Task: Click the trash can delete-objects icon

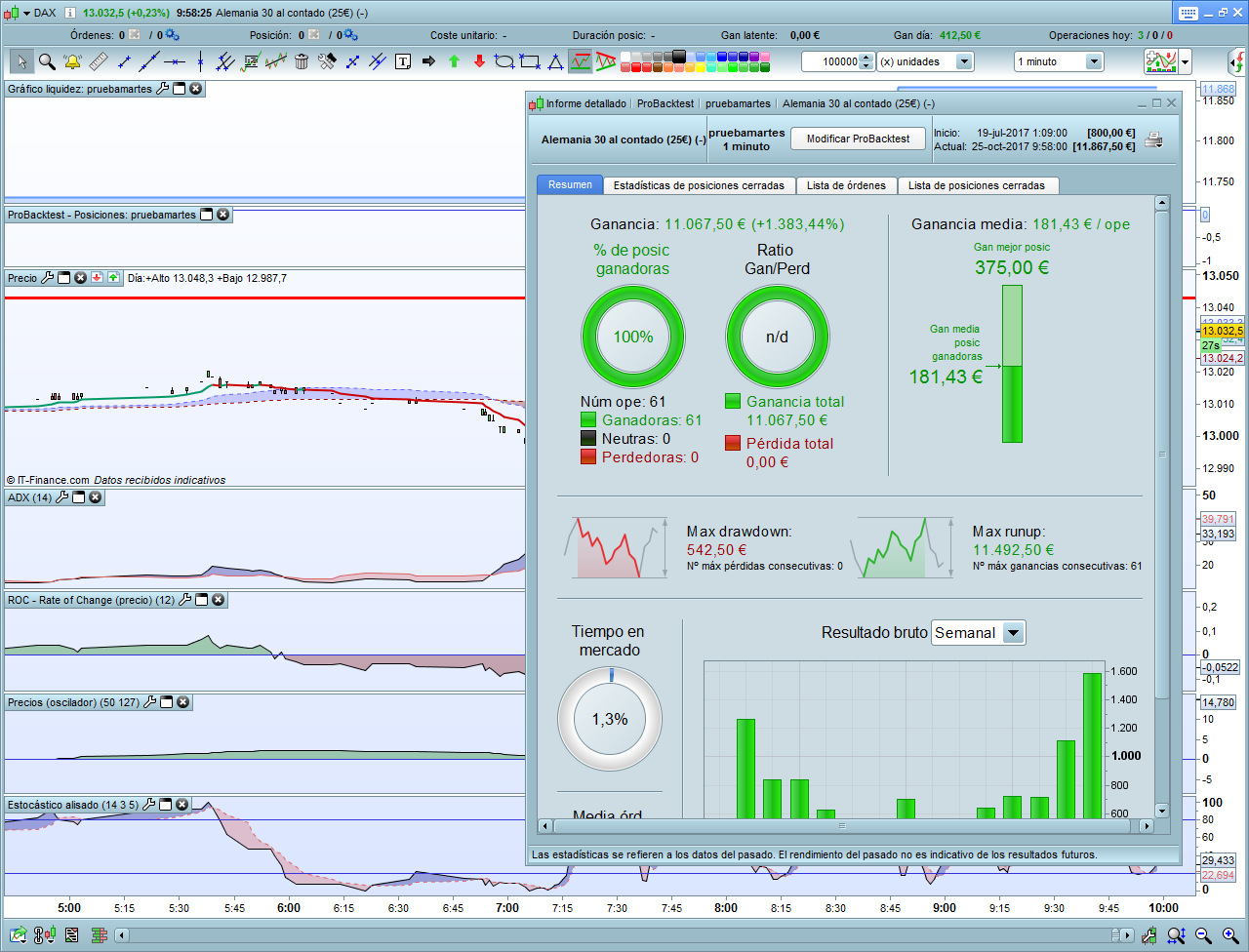Action: pyautogui.click(x=302, y=61)
